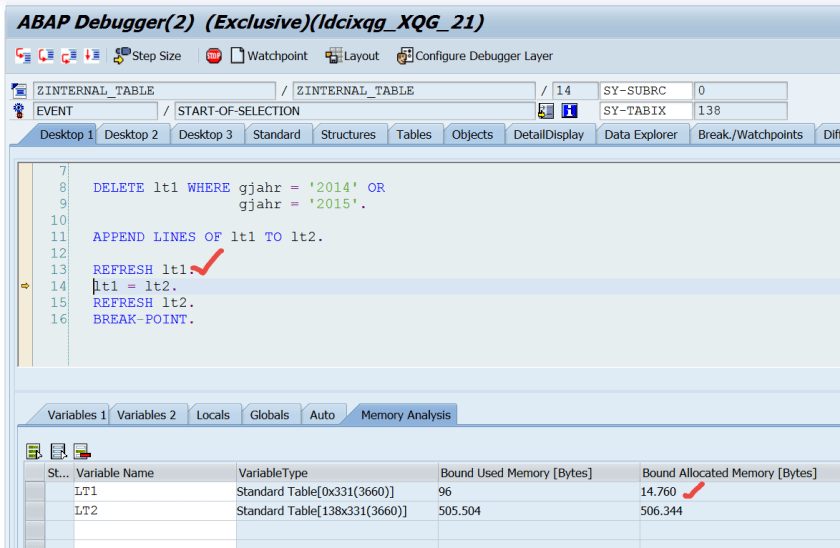Image resolution: width=840 pixels, height=548 pixels.
Task: Click the program icon left of ZINTERNAL_TABLE
Action: click(x=18, y=91)
